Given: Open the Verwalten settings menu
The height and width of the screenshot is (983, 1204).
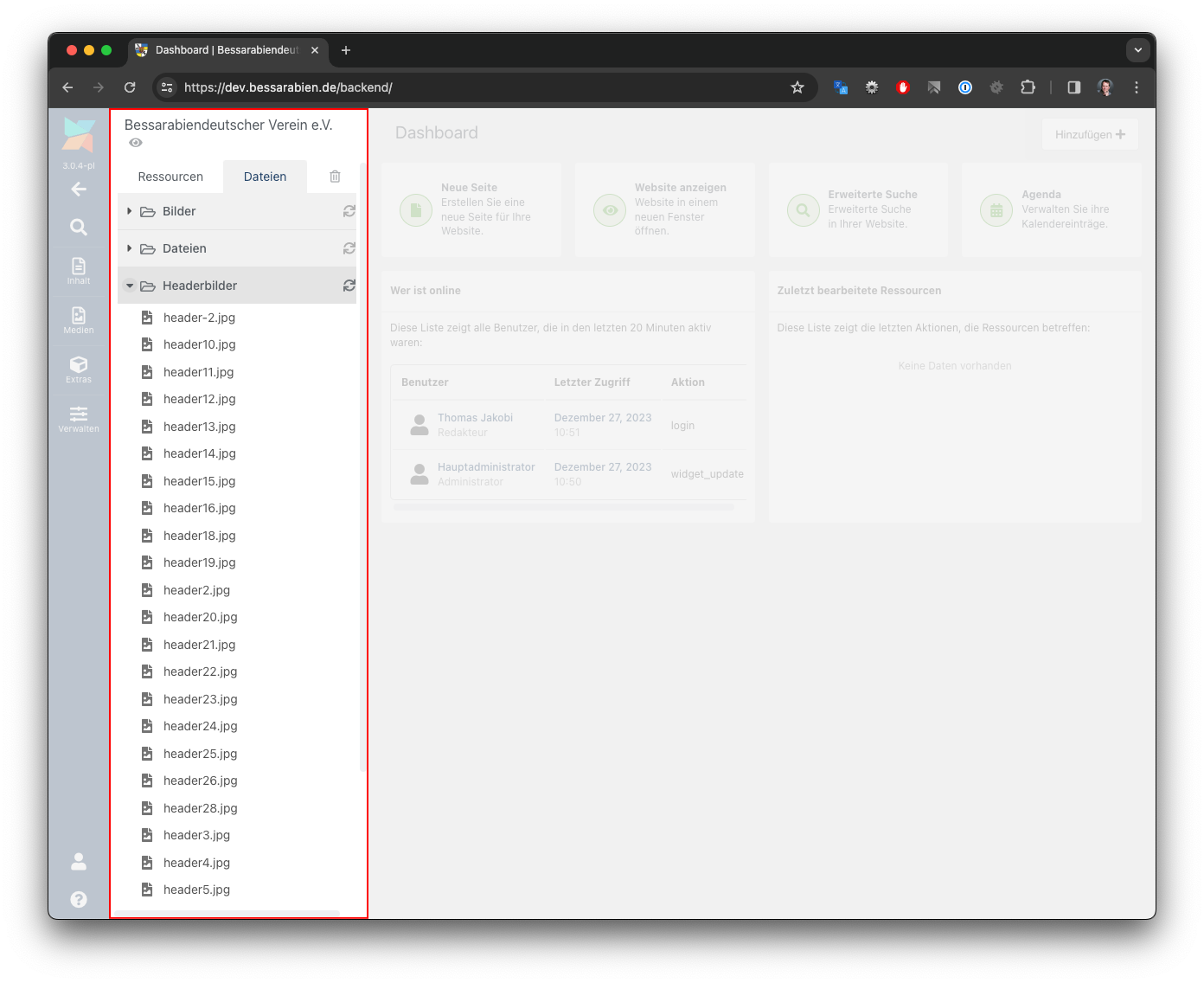Looking at the screenshot, I should (x=79, y=419).
